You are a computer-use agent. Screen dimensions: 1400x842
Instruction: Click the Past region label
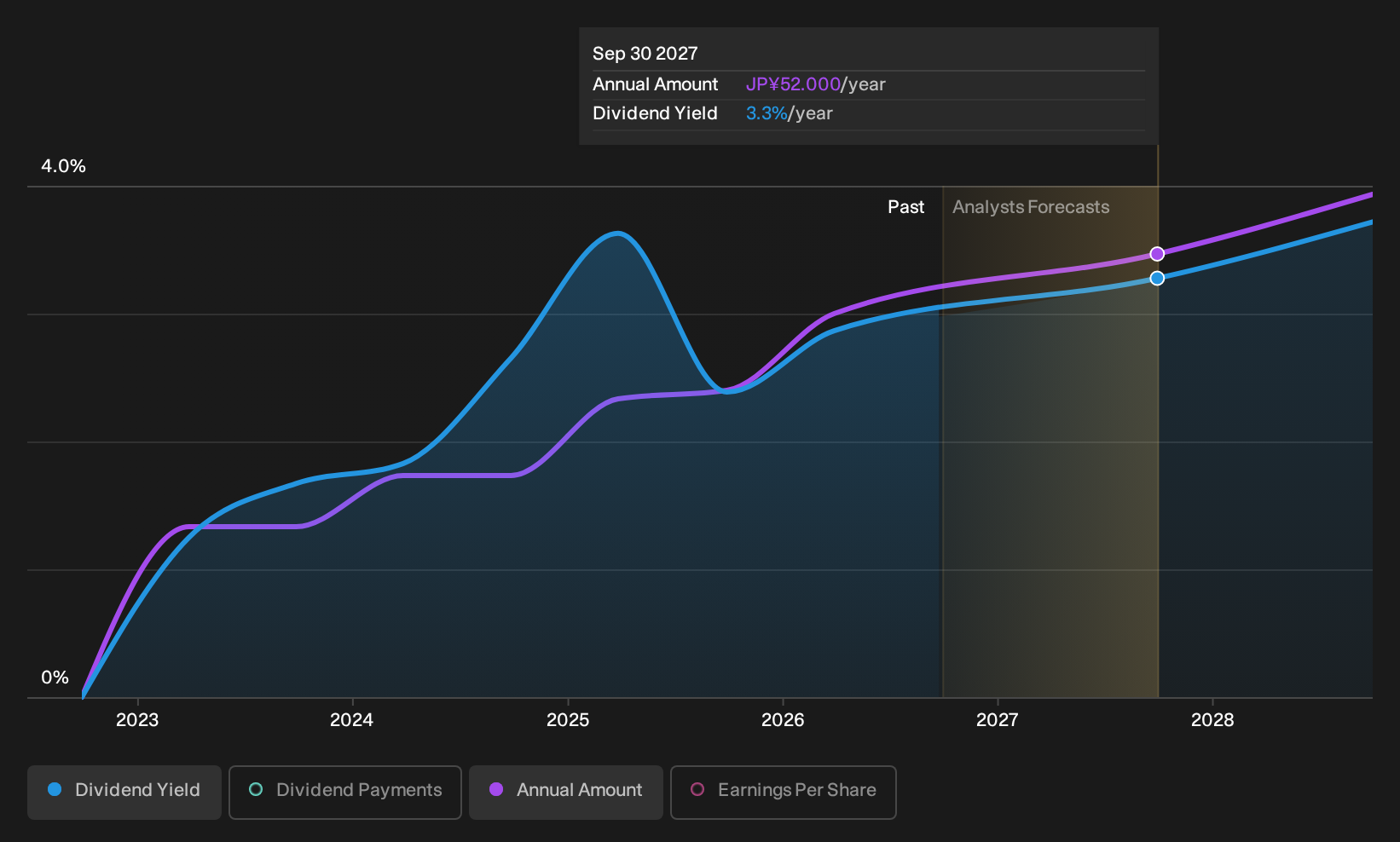coord(905,207)
